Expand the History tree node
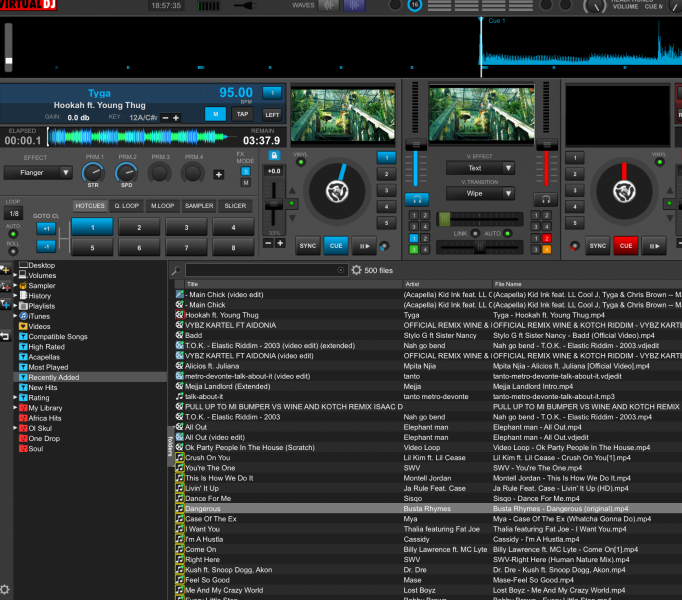This screenshot has height=600, width=682. [15, 296]
